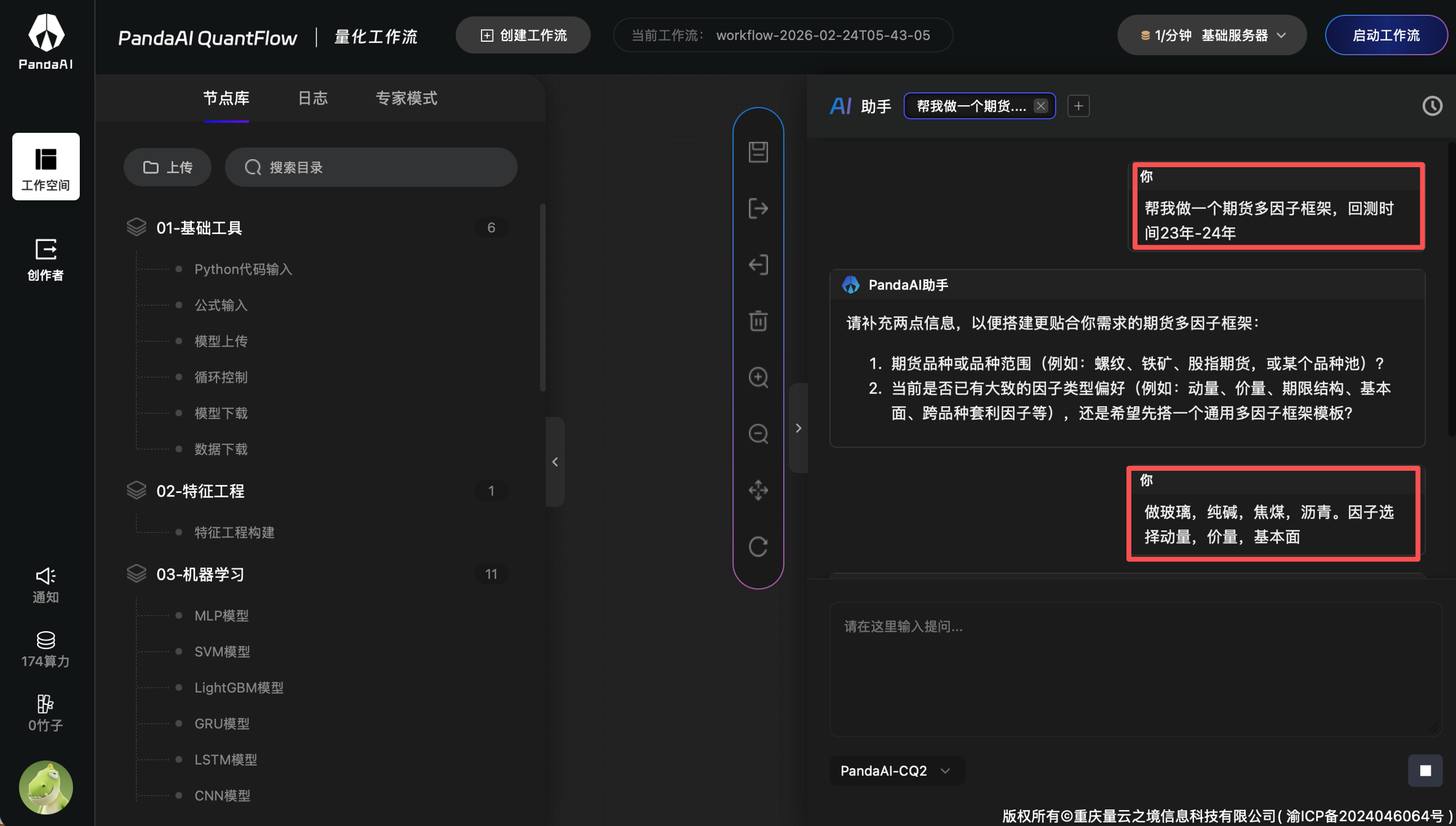1456x826 pixels.
Task: View the 0竹子 bamboo balance
Action: point(46,713)
